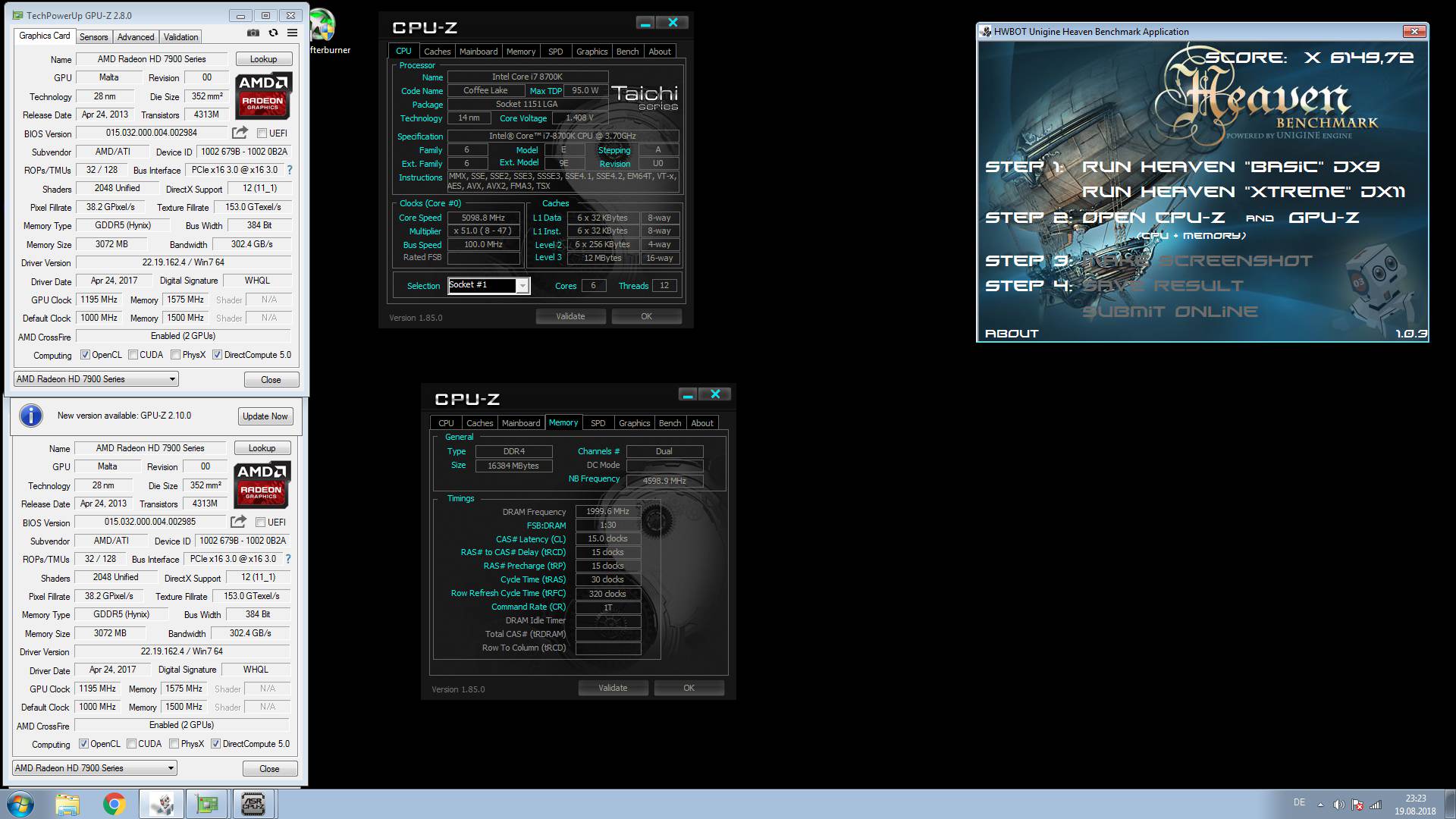The height and width of the screenshot is (819, 1456).
Task: Click Submit Online in HWBOT Heaven
Action: (x=1169, y=312)
